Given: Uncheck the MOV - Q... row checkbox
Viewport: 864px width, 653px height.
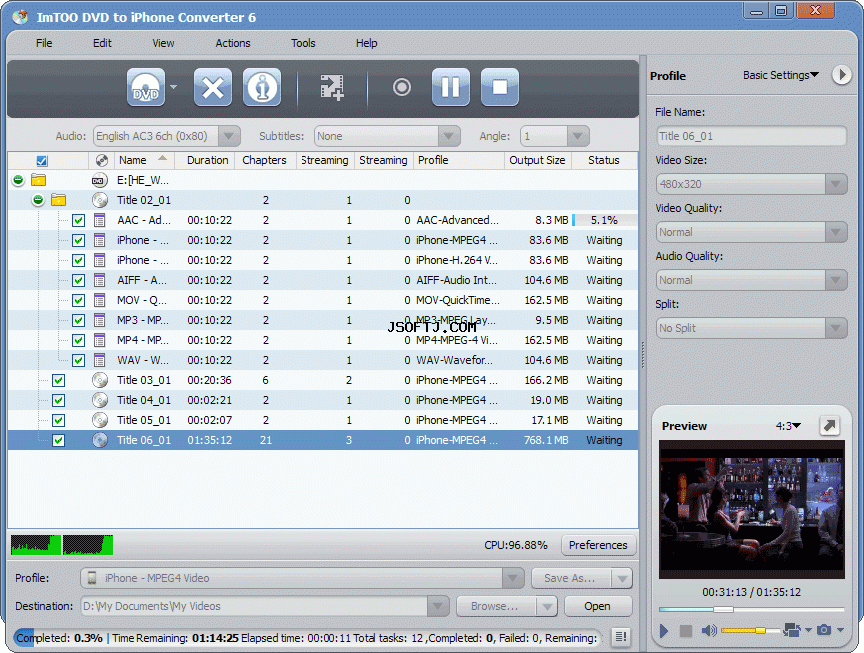Looking at the screenshot, I should coord(79,300).
